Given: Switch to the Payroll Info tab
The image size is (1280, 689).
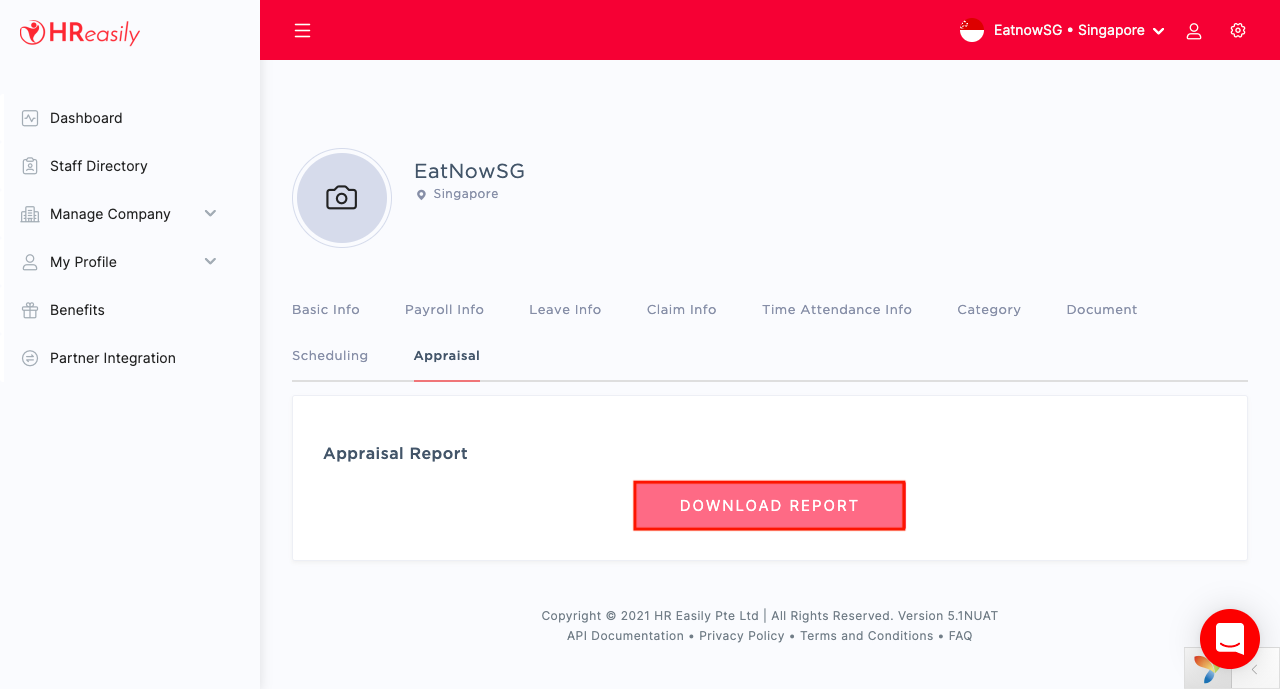Looking at the screenshot, I should click(x=444, y=310).
